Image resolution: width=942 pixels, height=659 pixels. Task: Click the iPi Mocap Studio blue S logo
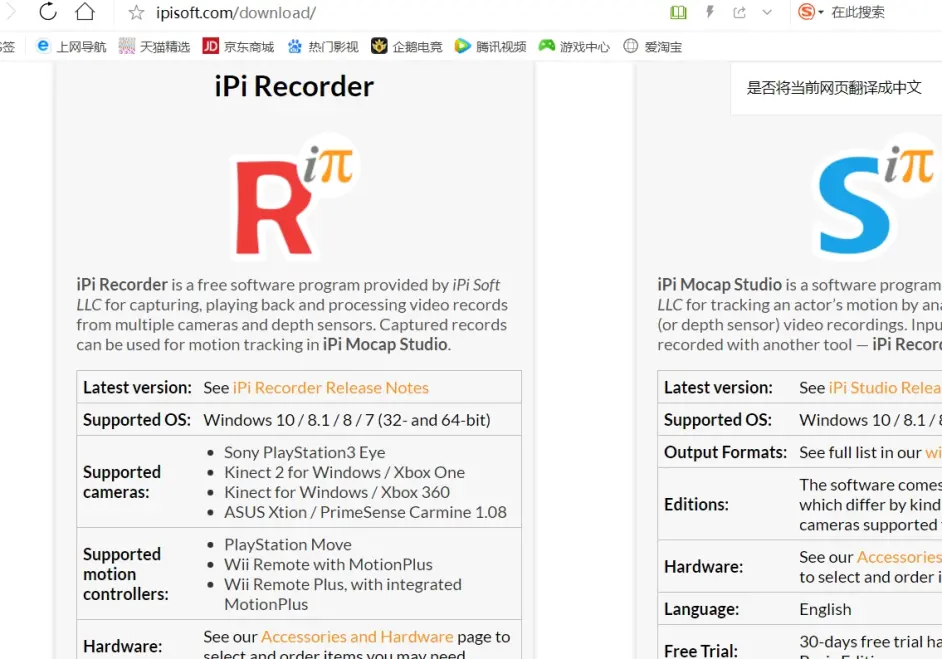pyautogui.click(x=878, y=198)
